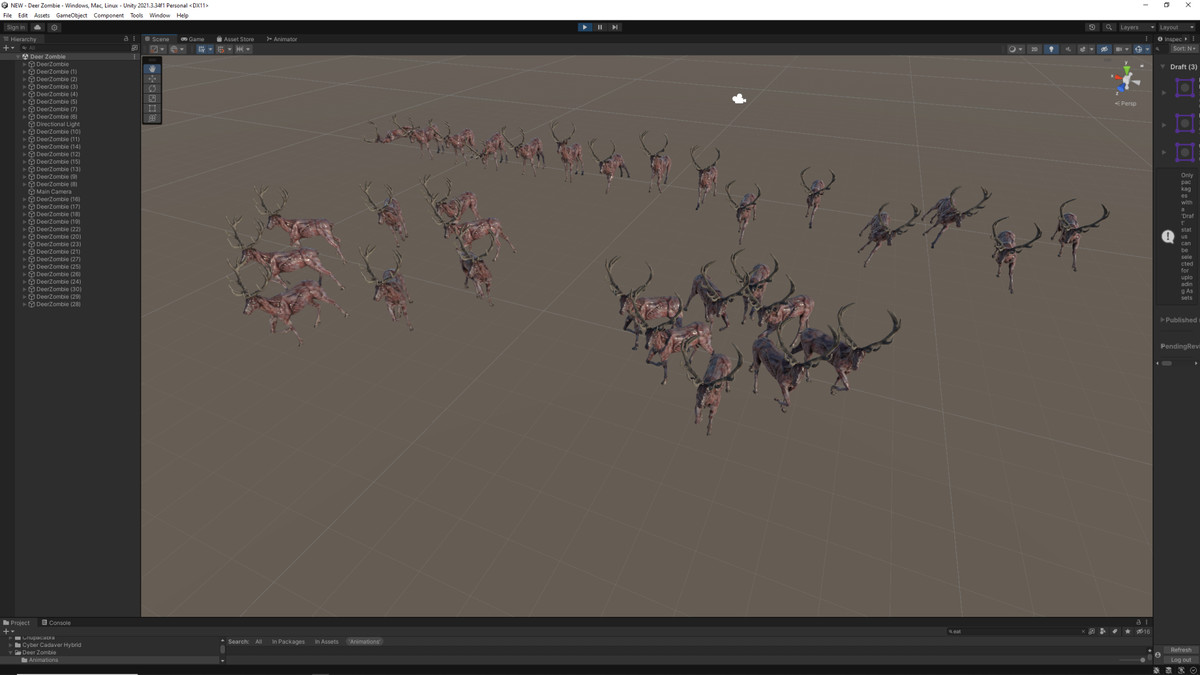Select the Rect tool in scene toolbar
Image resolution: width=1200 pixels, height=675 pixels.
click(152, 108)
